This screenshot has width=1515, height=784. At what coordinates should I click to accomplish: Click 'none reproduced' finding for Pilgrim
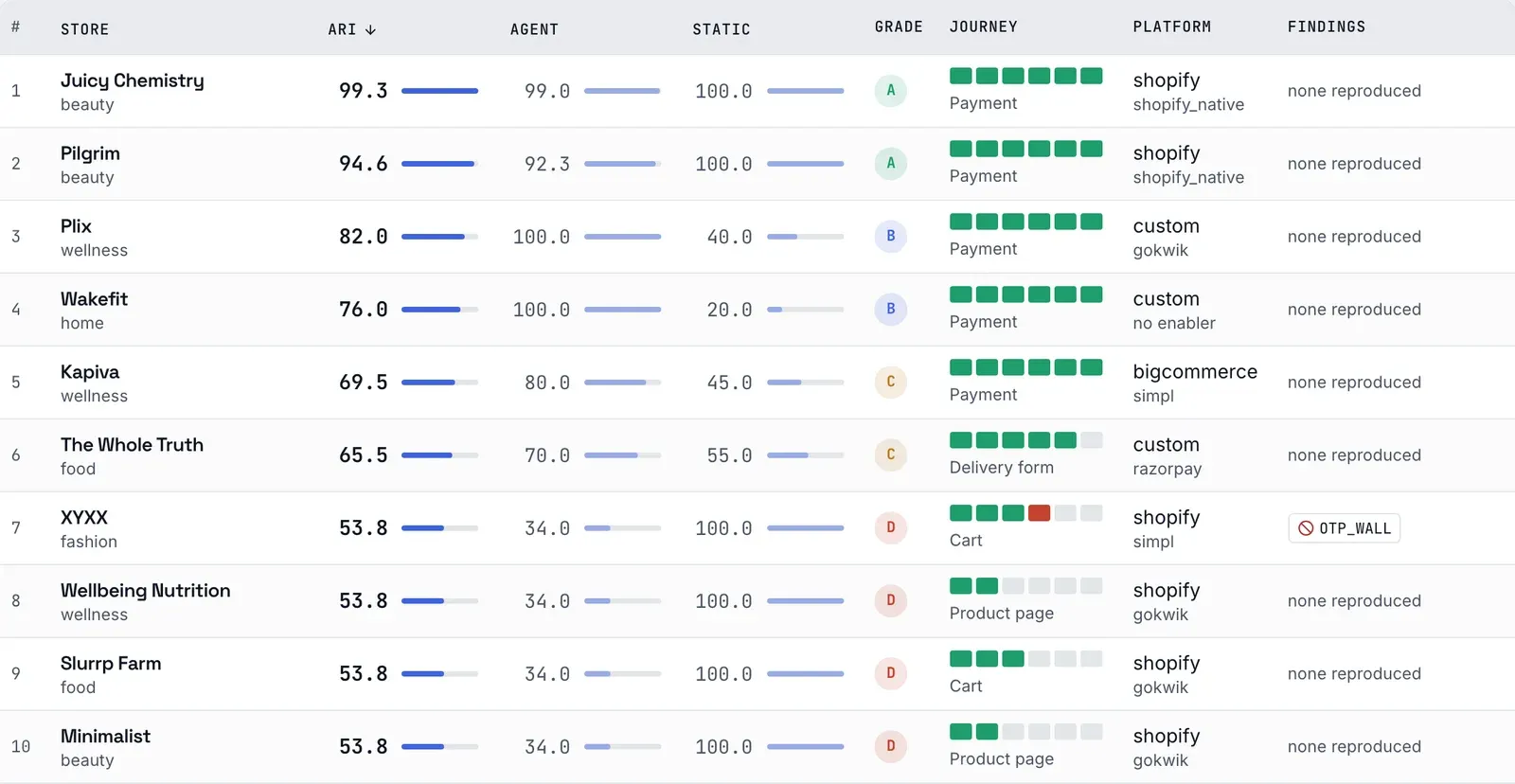click(1354, 164)
